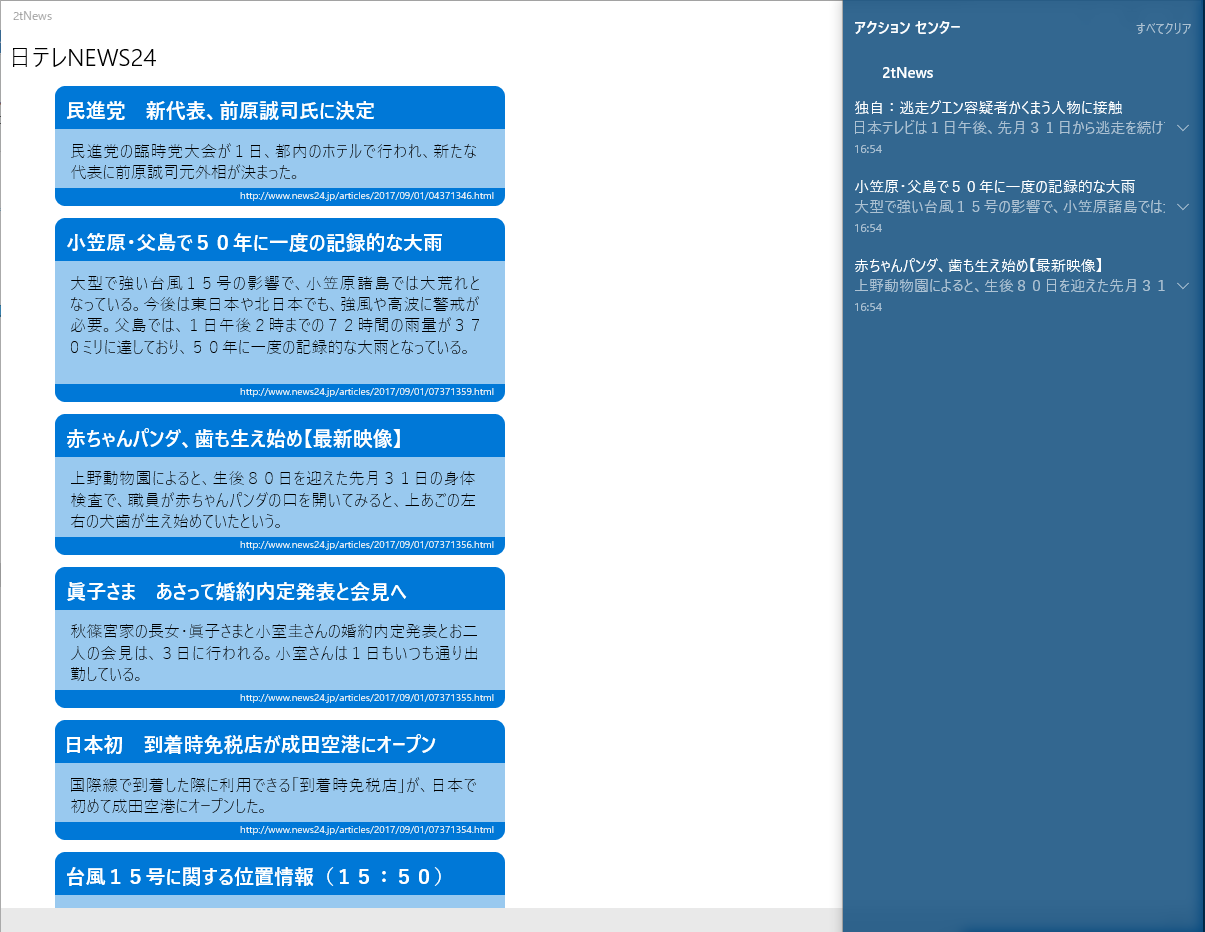The height and width of the screenshot is (932, 1205).
Task: Click the 16:54 timestamp under the 赤ちゃんパンダ notification
Action: pyautogui.click(x=867, y=307)
